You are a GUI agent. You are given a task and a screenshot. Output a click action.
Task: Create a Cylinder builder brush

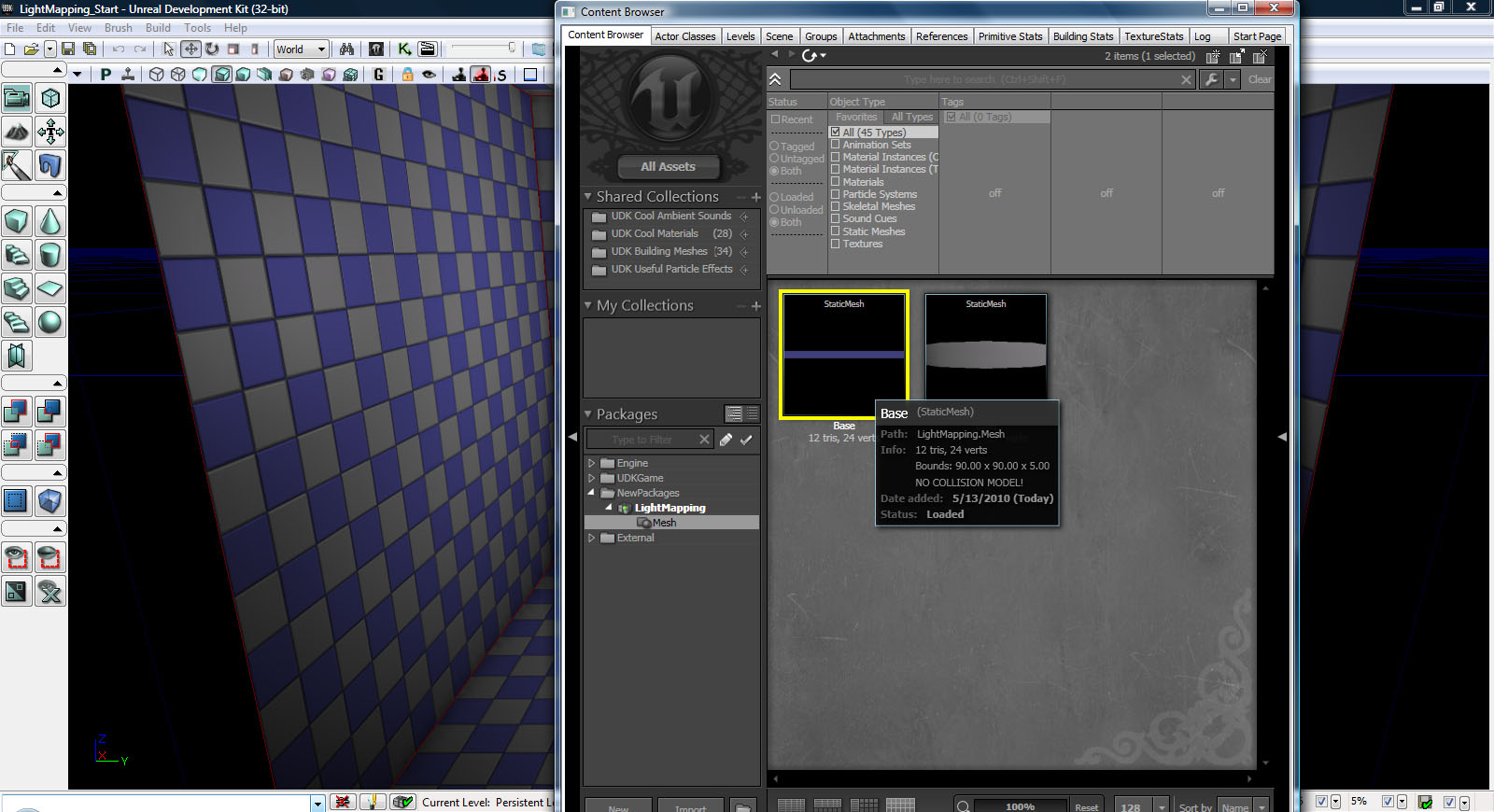click(50, 255)
